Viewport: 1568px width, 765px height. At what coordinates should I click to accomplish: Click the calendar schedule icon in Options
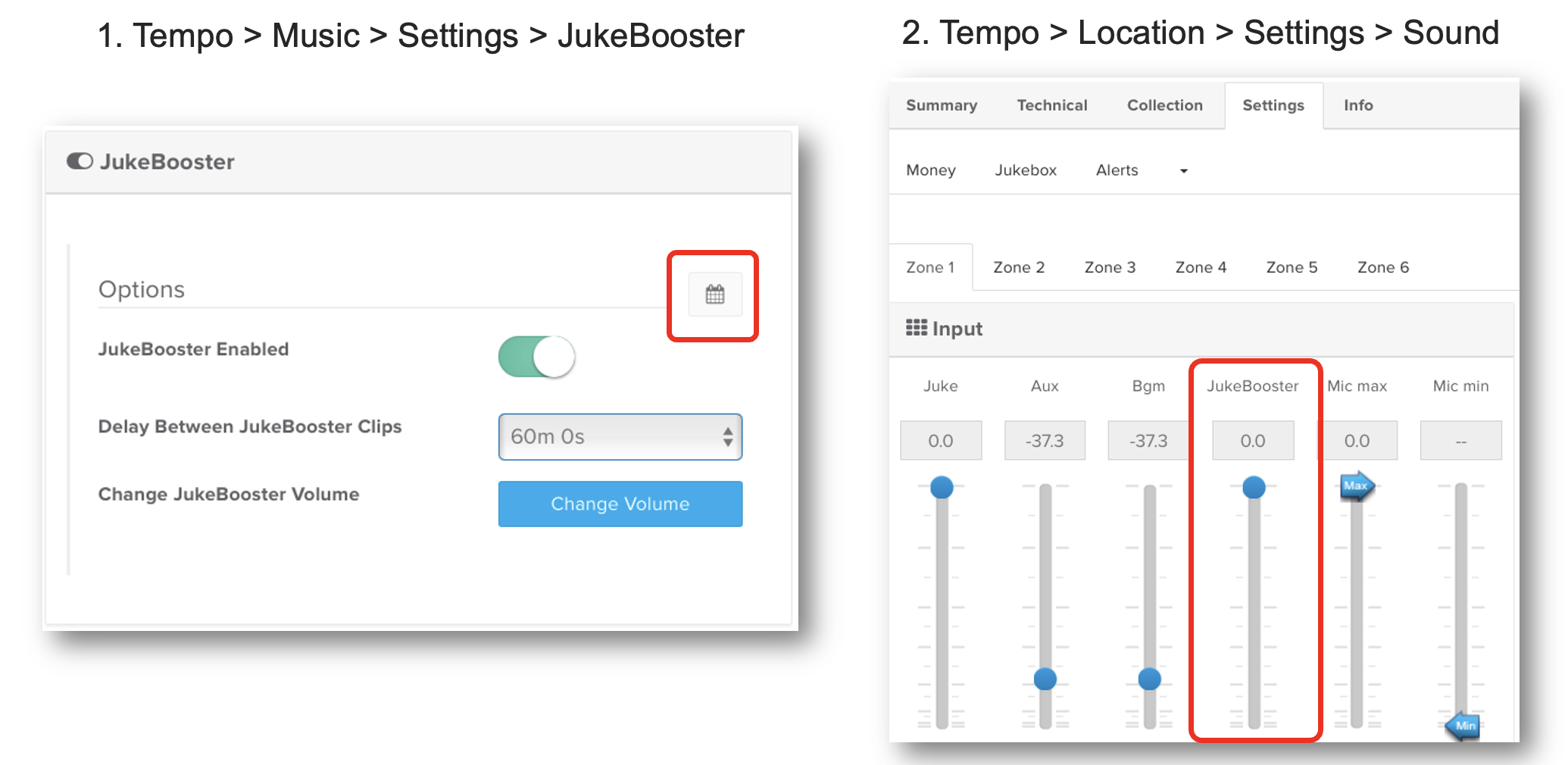click(714, 295)
